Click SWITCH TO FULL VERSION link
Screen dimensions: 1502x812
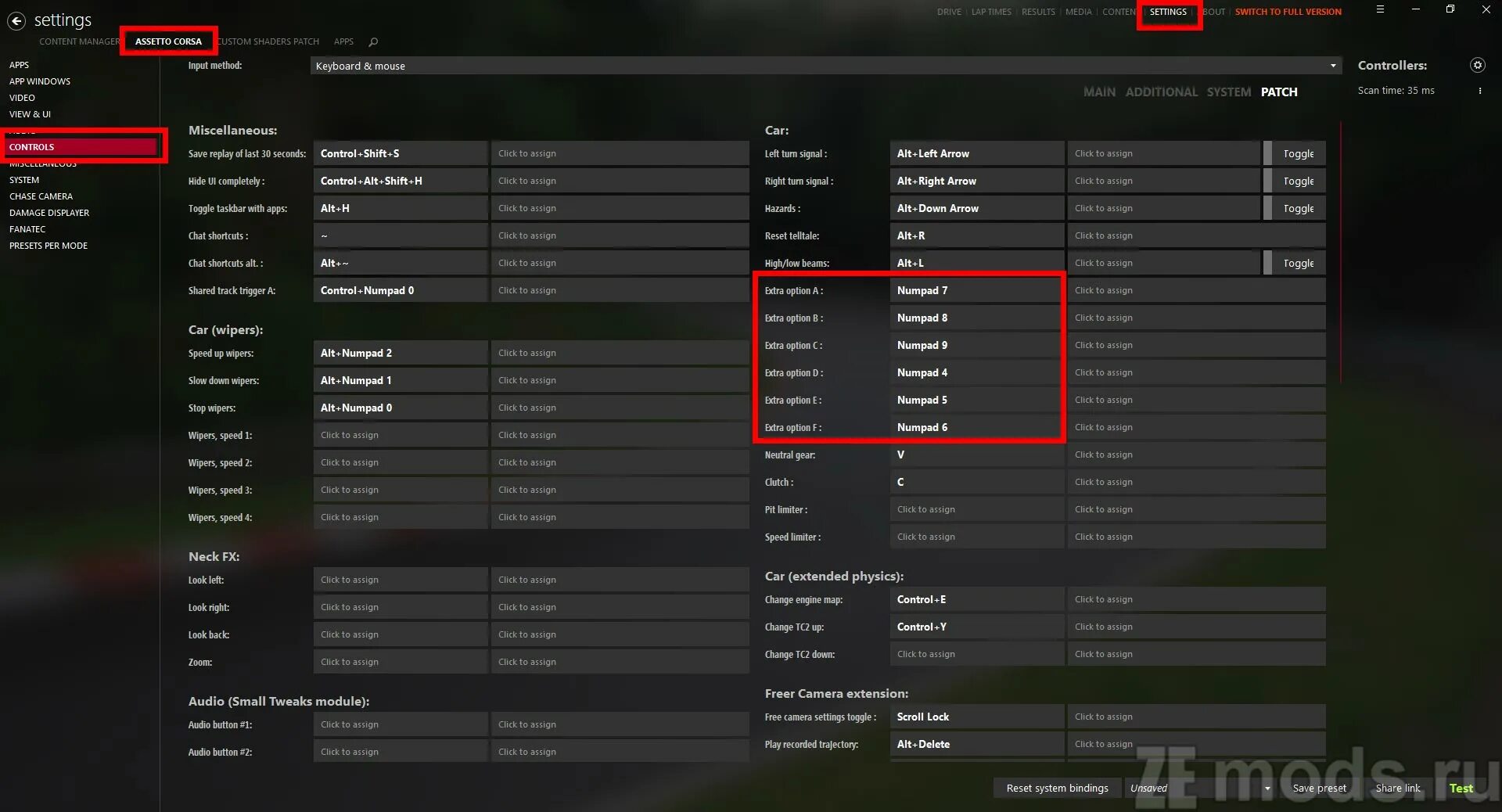(x=1288, y=12)
